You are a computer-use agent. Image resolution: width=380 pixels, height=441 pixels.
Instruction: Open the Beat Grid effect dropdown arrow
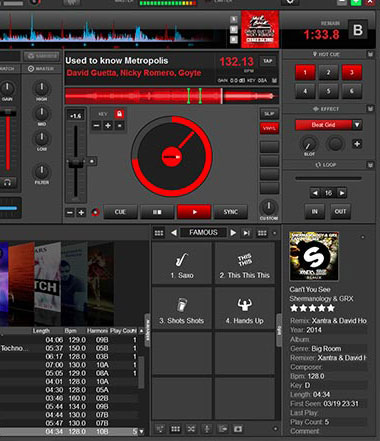[357, 125]
